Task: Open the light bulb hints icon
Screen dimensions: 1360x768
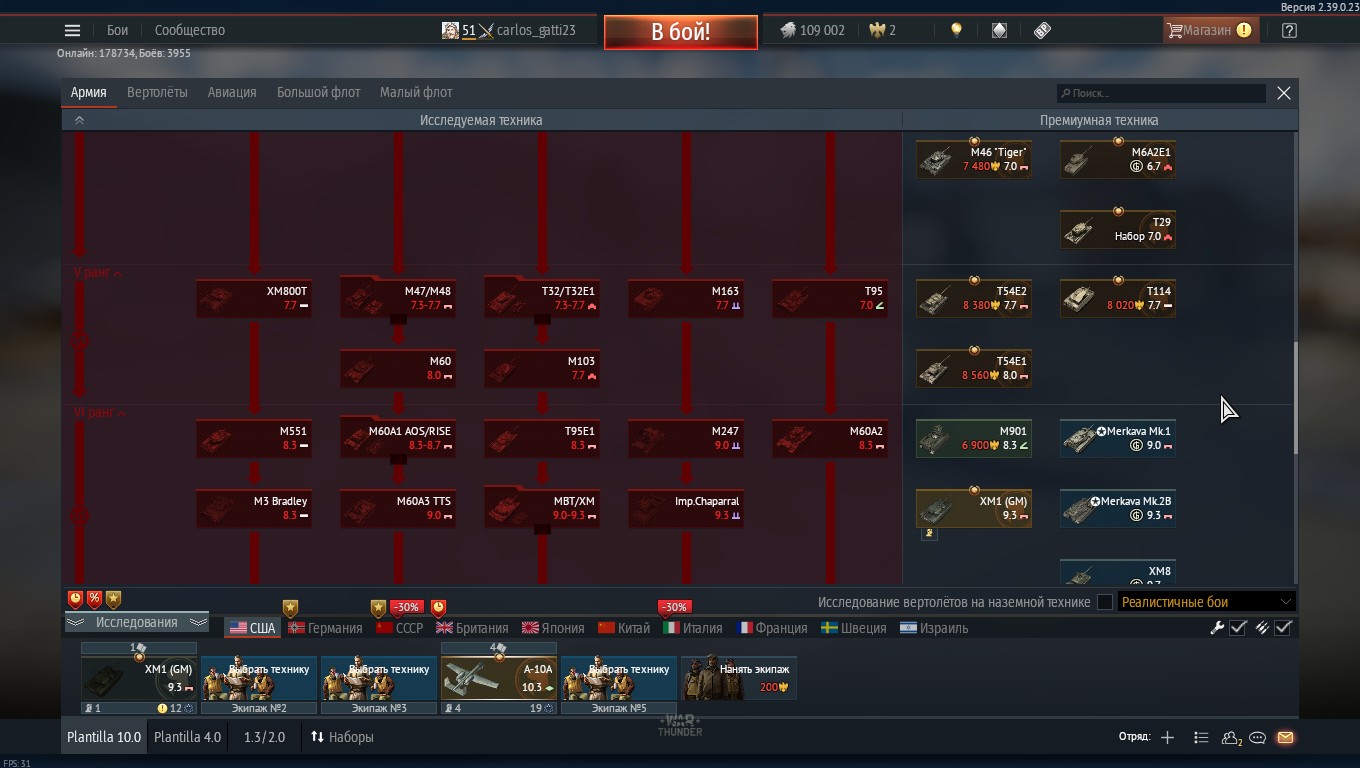Action: [x=956, y=31]
